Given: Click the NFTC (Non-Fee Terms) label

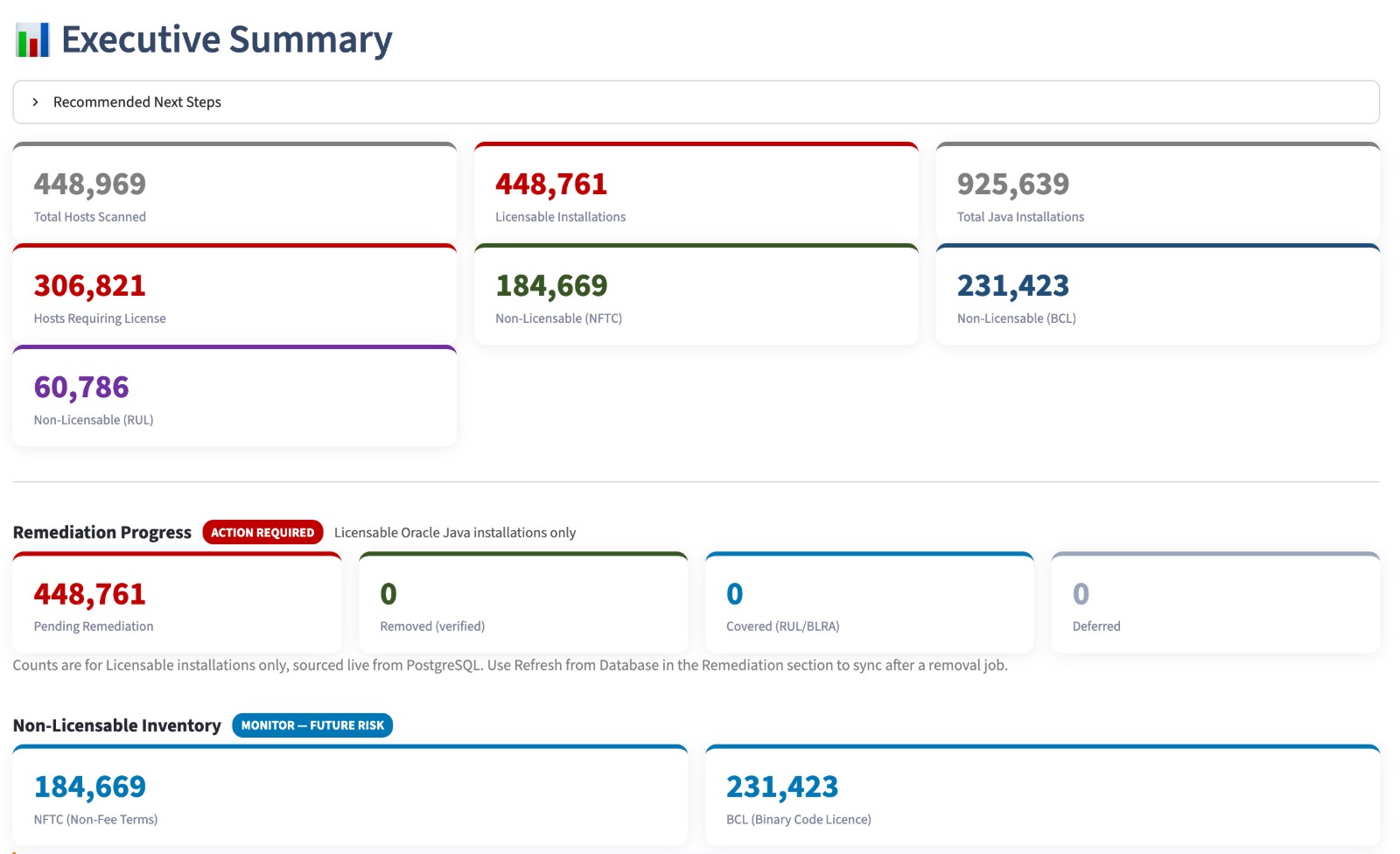Looking at the screenshot, I should point(96,820).
